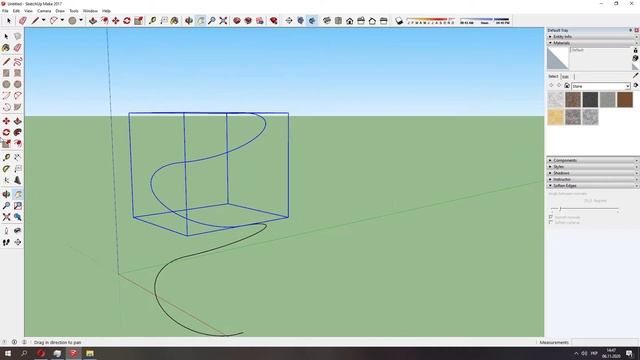Toggle the Smooth normals checkbox

tap(551, 217)
